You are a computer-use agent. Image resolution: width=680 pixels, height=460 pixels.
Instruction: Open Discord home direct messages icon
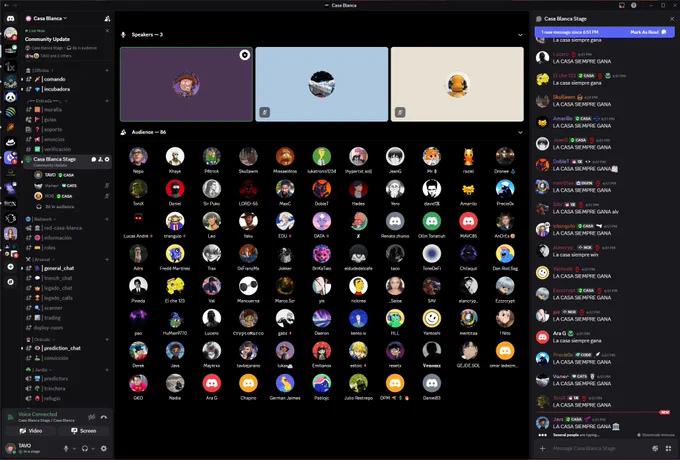pos(10,19)
